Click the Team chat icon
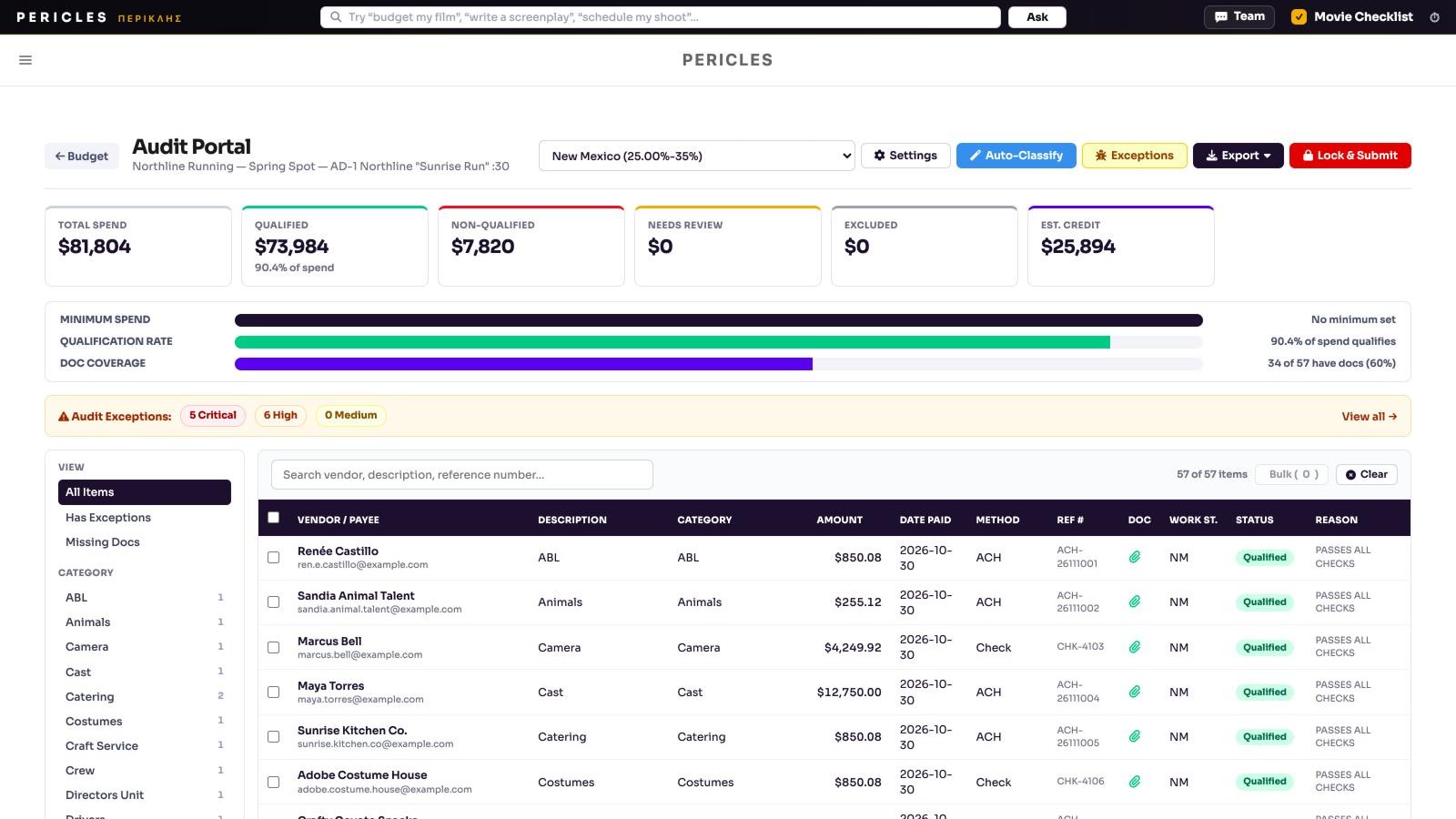 tap(1221, 17)
